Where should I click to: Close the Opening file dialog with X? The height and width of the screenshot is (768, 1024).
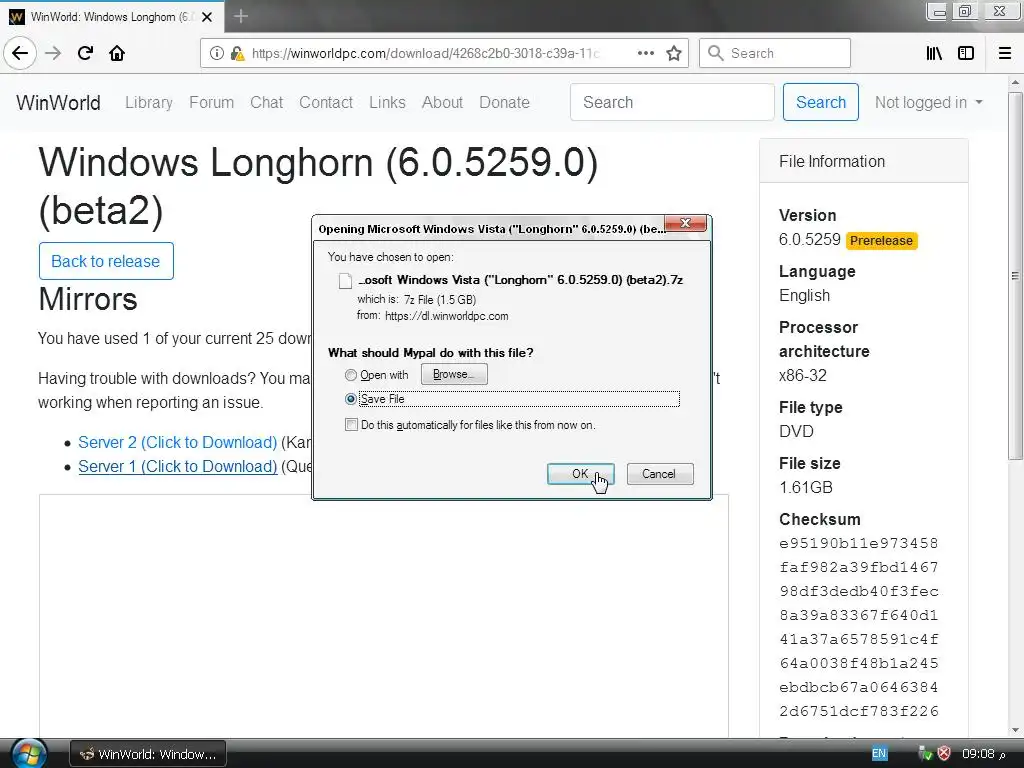(x=685, y=223)
